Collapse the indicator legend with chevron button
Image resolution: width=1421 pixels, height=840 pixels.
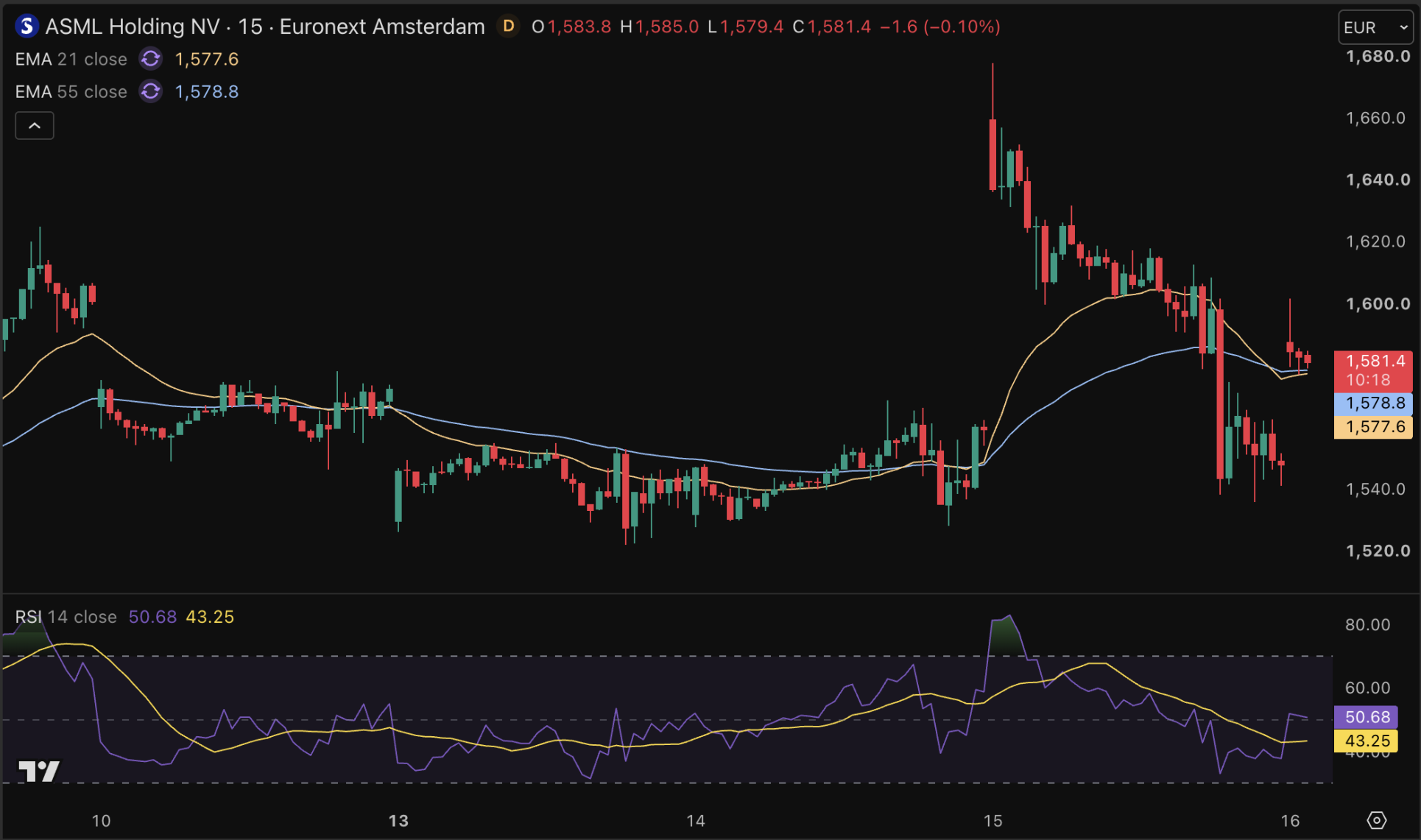pos(35,126)
